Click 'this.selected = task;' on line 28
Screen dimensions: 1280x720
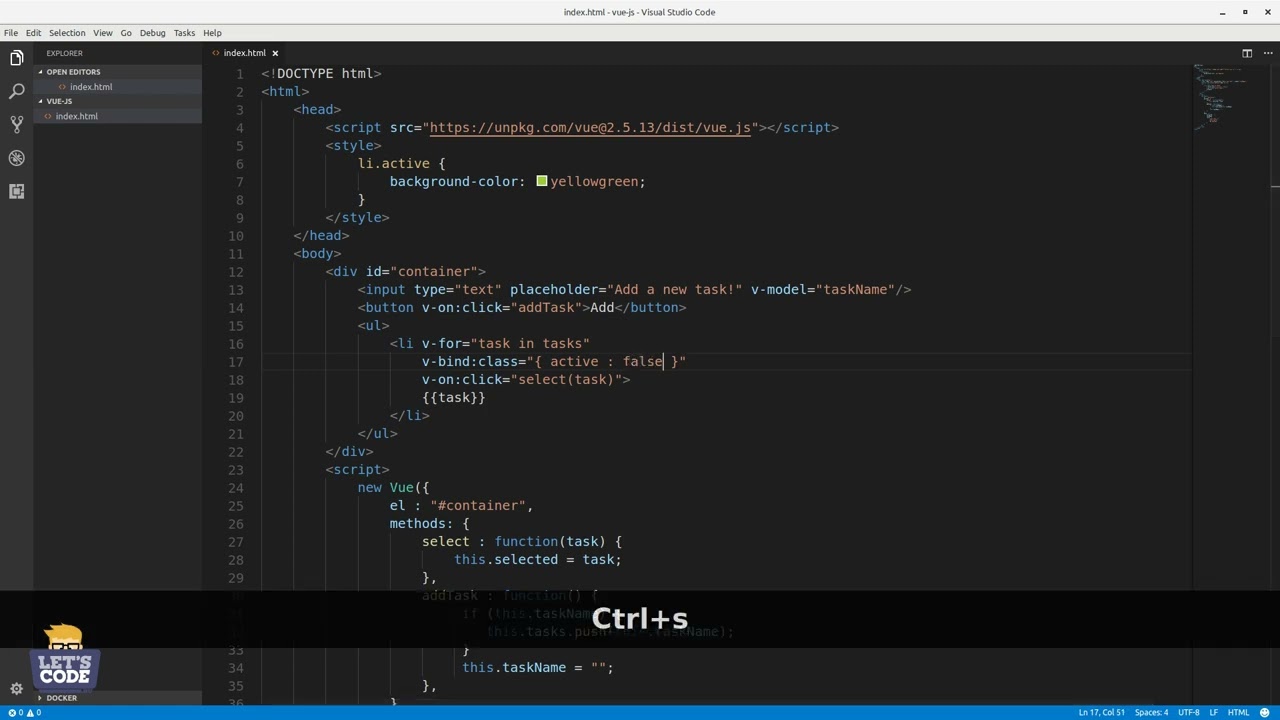pos(538,559)
